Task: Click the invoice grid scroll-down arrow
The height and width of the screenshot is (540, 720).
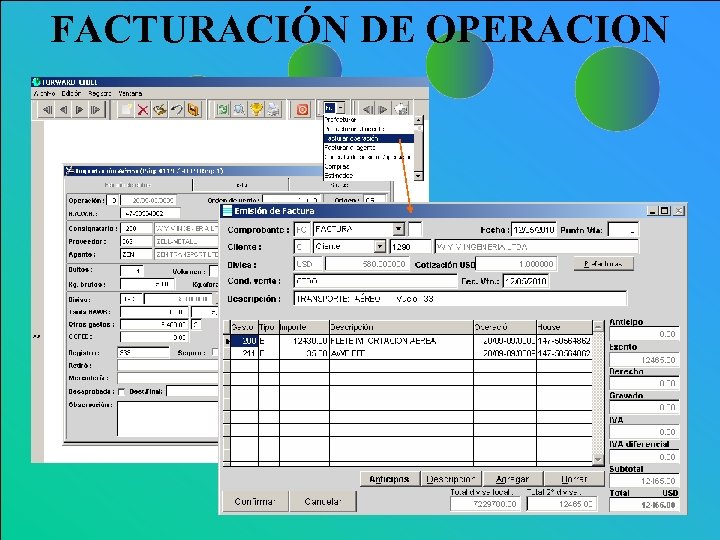Action: (x=598, y=459)
